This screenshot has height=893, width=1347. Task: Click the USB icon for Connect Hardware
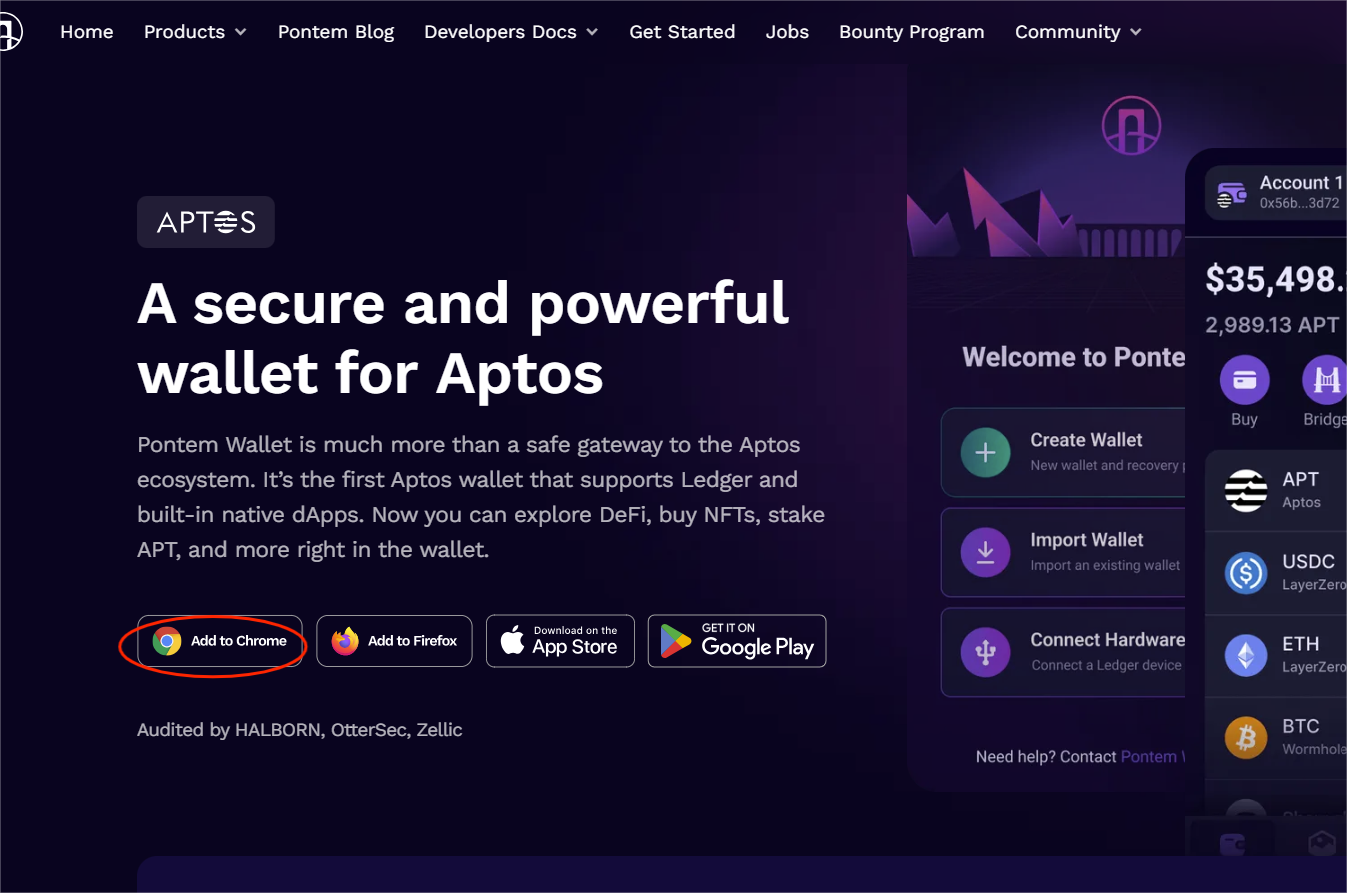tap(985, 653)
